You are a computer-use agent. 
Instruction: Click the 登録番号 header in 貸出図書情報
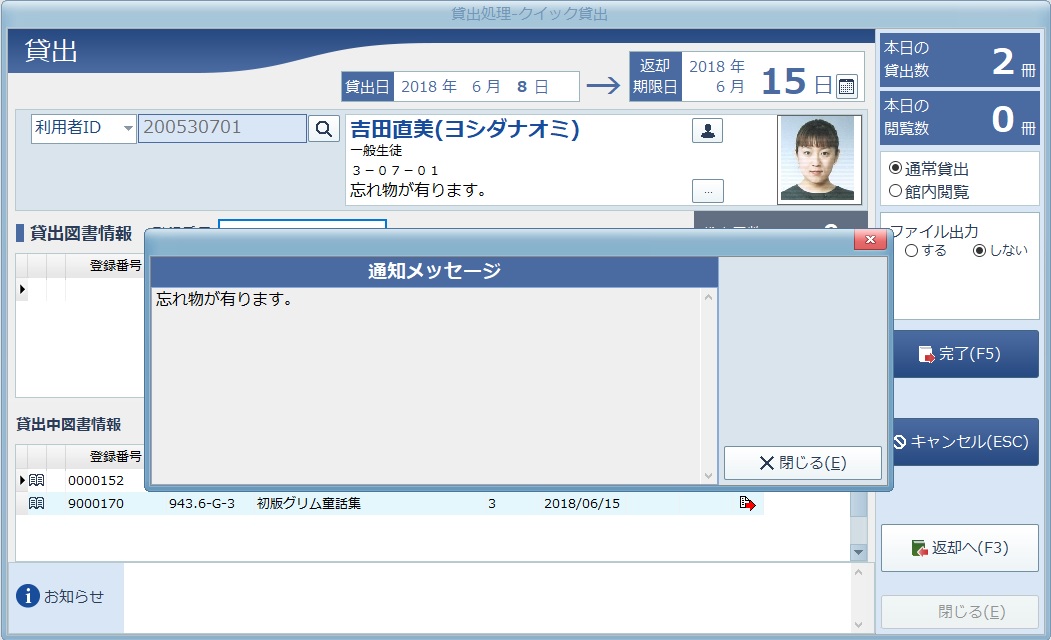115,265
